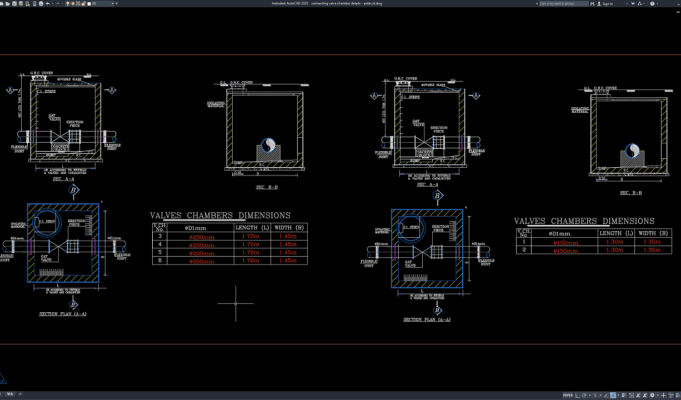681x400 pixels.
Task: Plot the drawing using the printer icon
Action: (x=41, y=3)
